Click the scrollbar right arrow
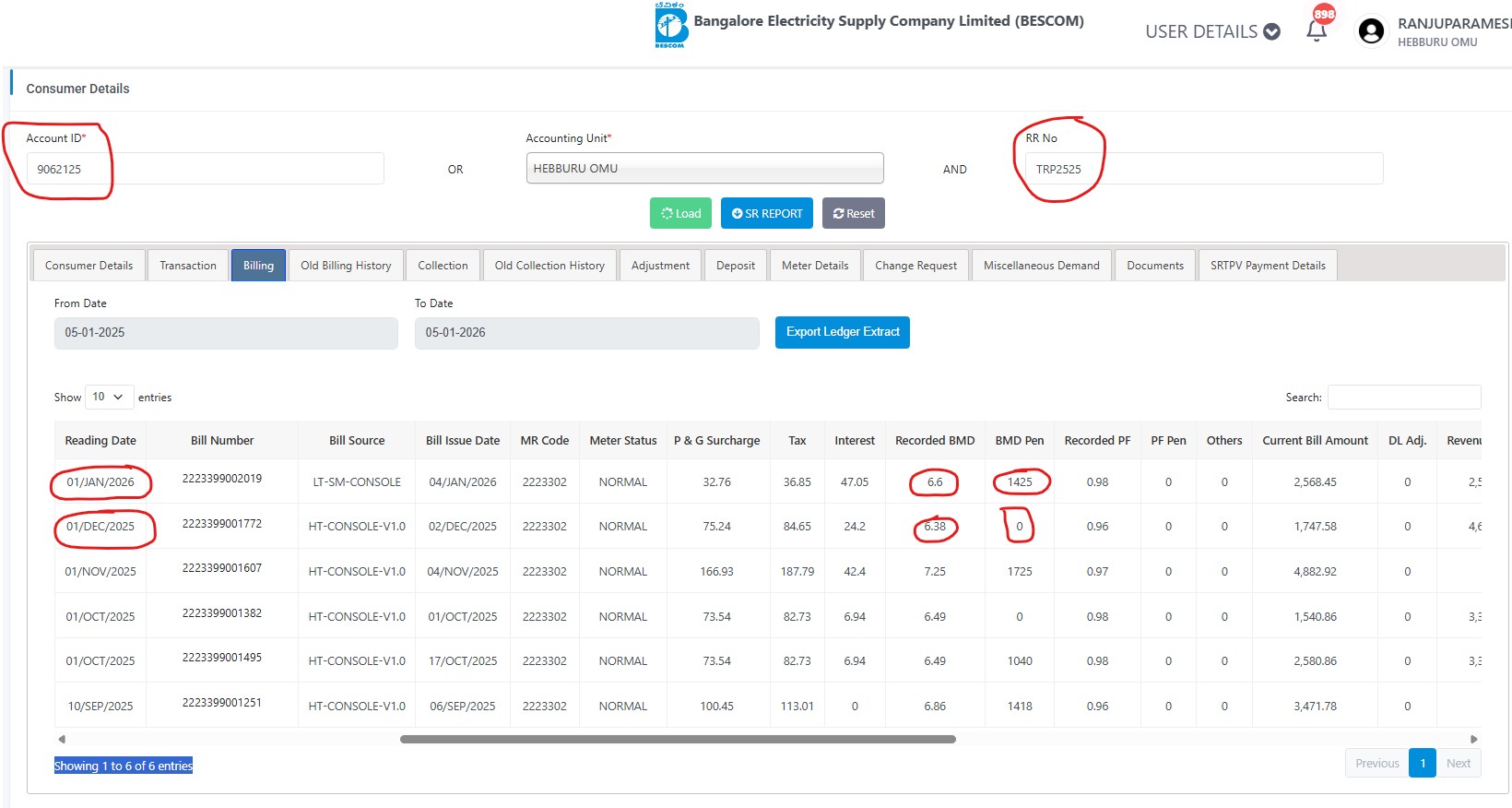 tap(1473, 739)
